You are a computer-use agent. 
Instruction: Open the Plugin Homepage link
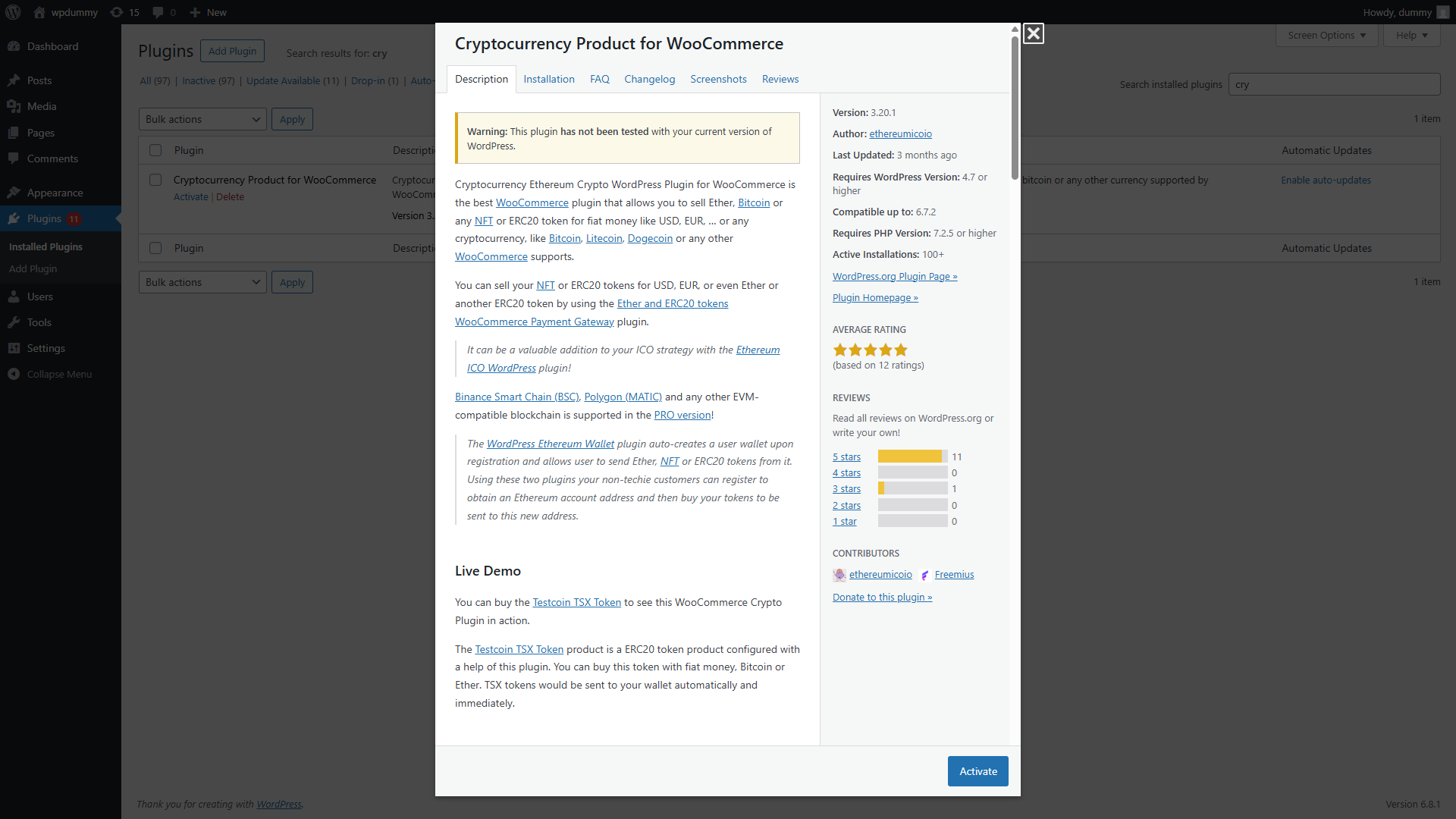875,297
